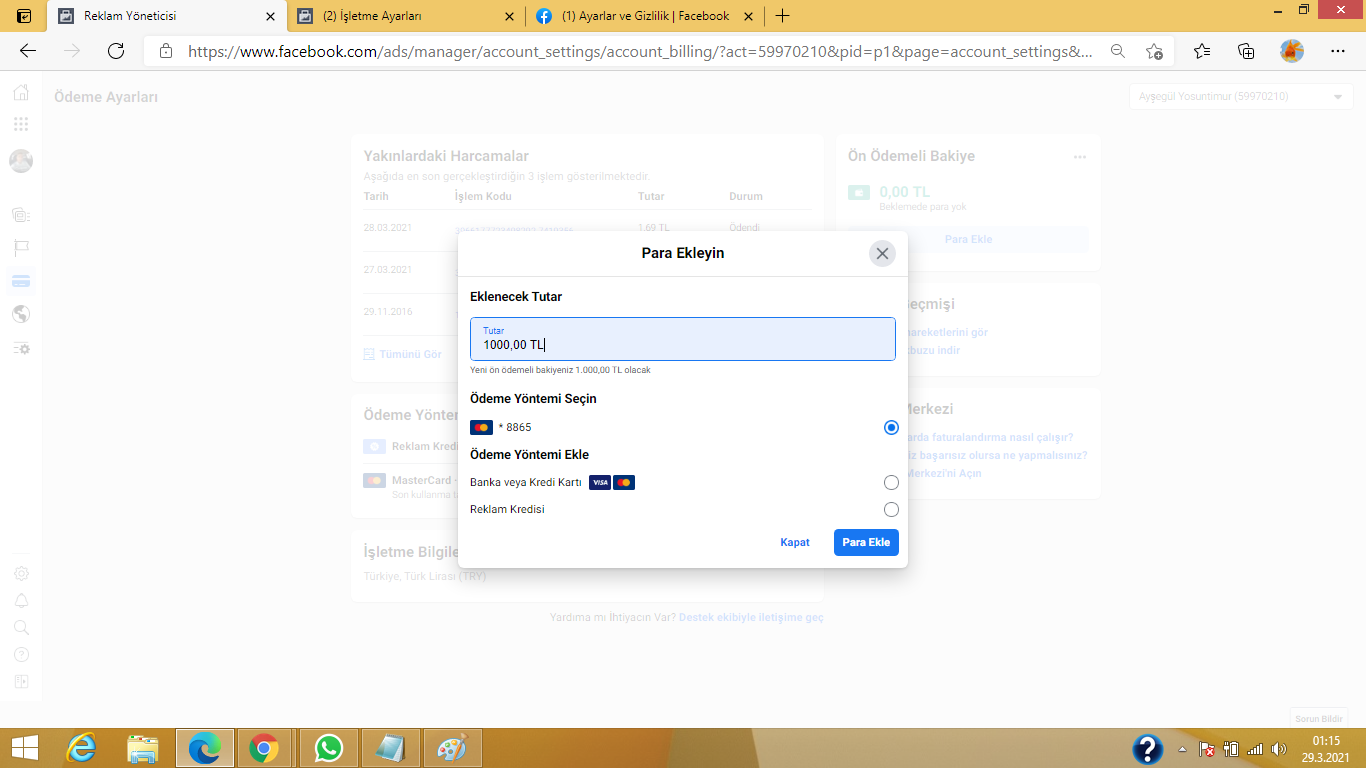Click the MasterCard logo beside 8865
This screenshot has width=1366, height=768.
(481, 428)
